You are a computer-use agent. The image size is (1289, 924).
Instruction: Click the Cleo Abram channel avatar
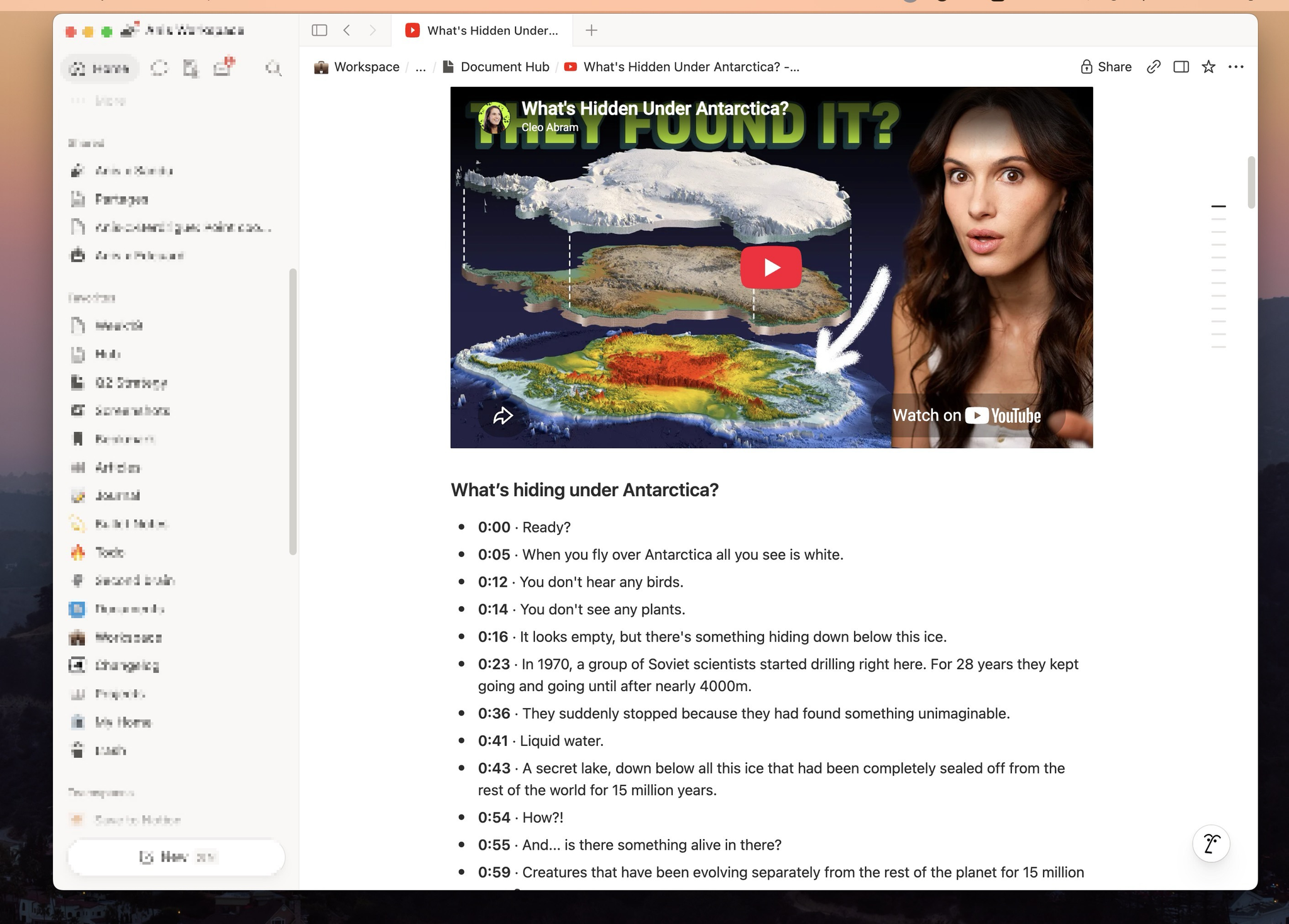point(493,117)
